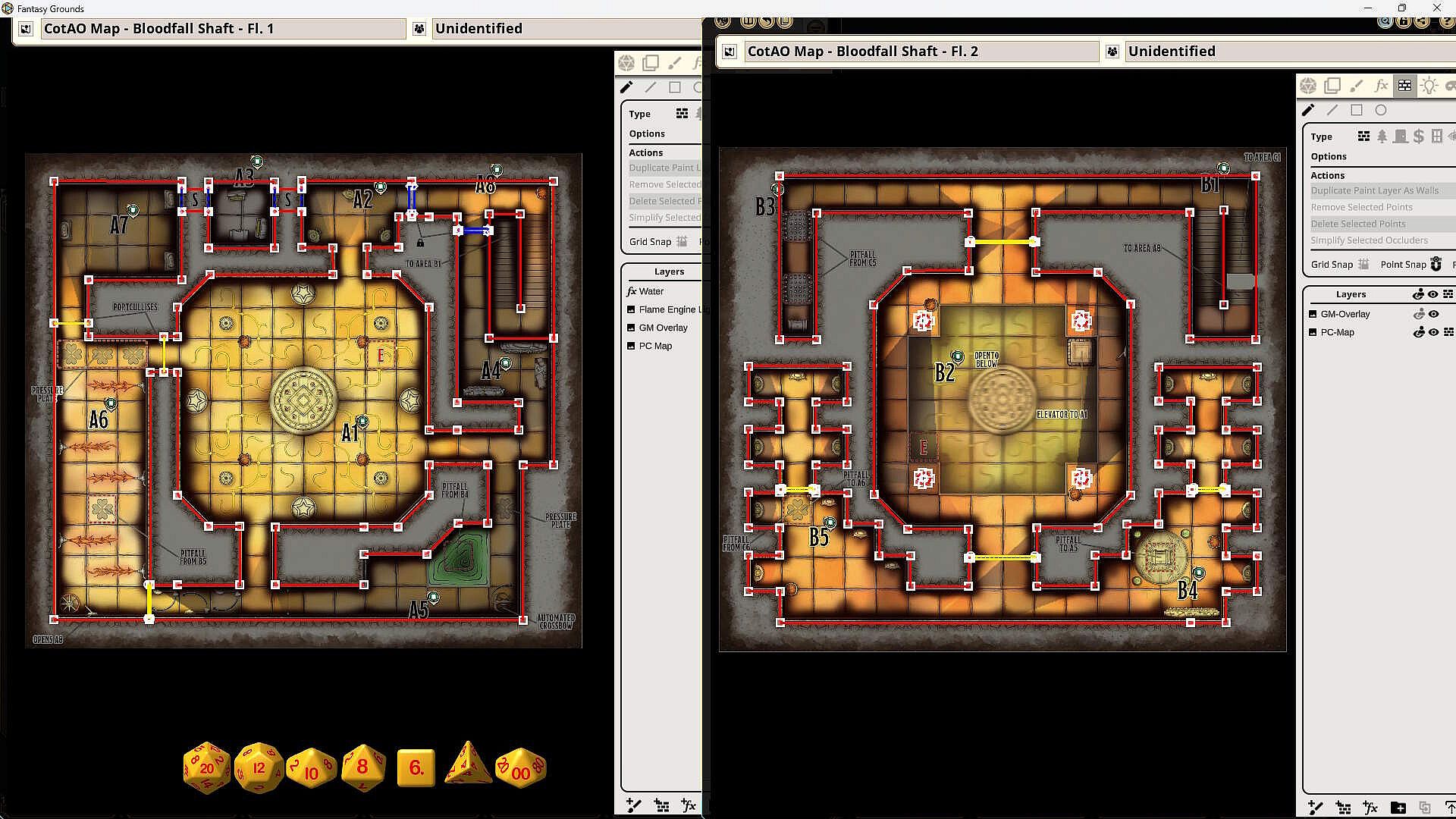Toggle visibility of the GM-Overlay layer
The width and height of the screenshot is (1456, 819).
pyautogui.click(x=1433, y=314)
